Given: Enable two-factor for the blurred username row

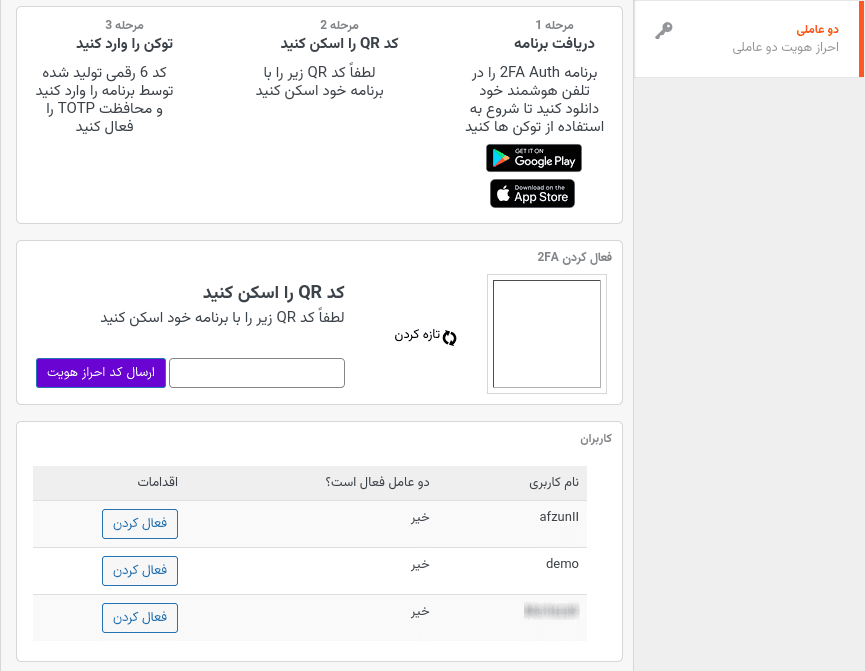Looking at the screenshot, I should 140,617.
